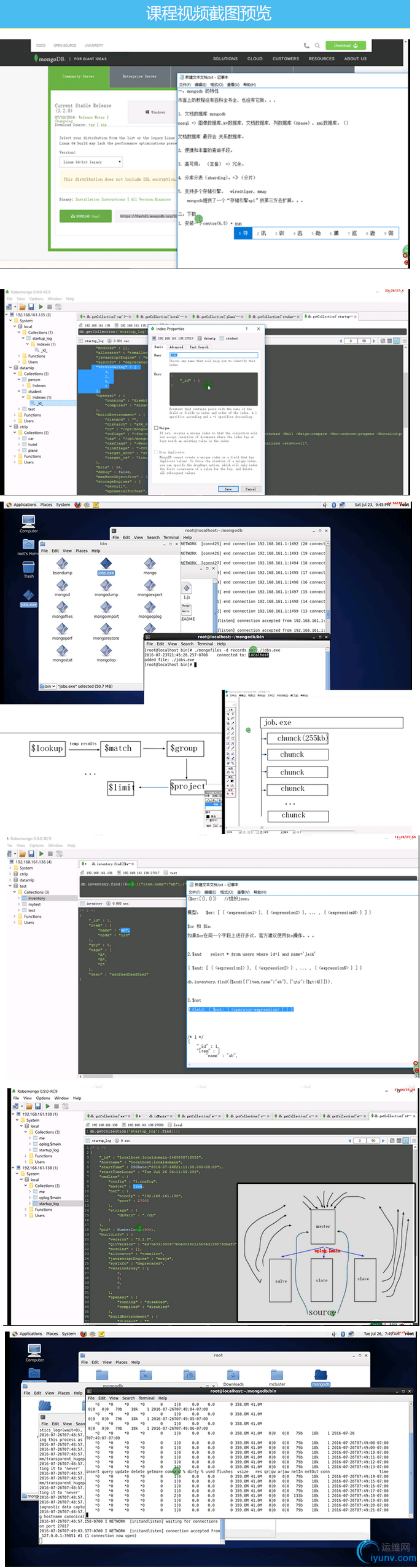Switch to the Enterprise Server tab

pyautogui.click(x=139, y=77)
